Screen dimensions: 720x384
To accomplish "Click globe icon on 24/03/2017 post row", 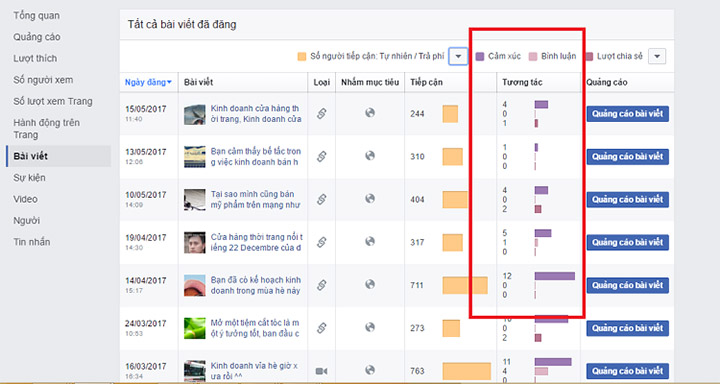I will [370, 327].
